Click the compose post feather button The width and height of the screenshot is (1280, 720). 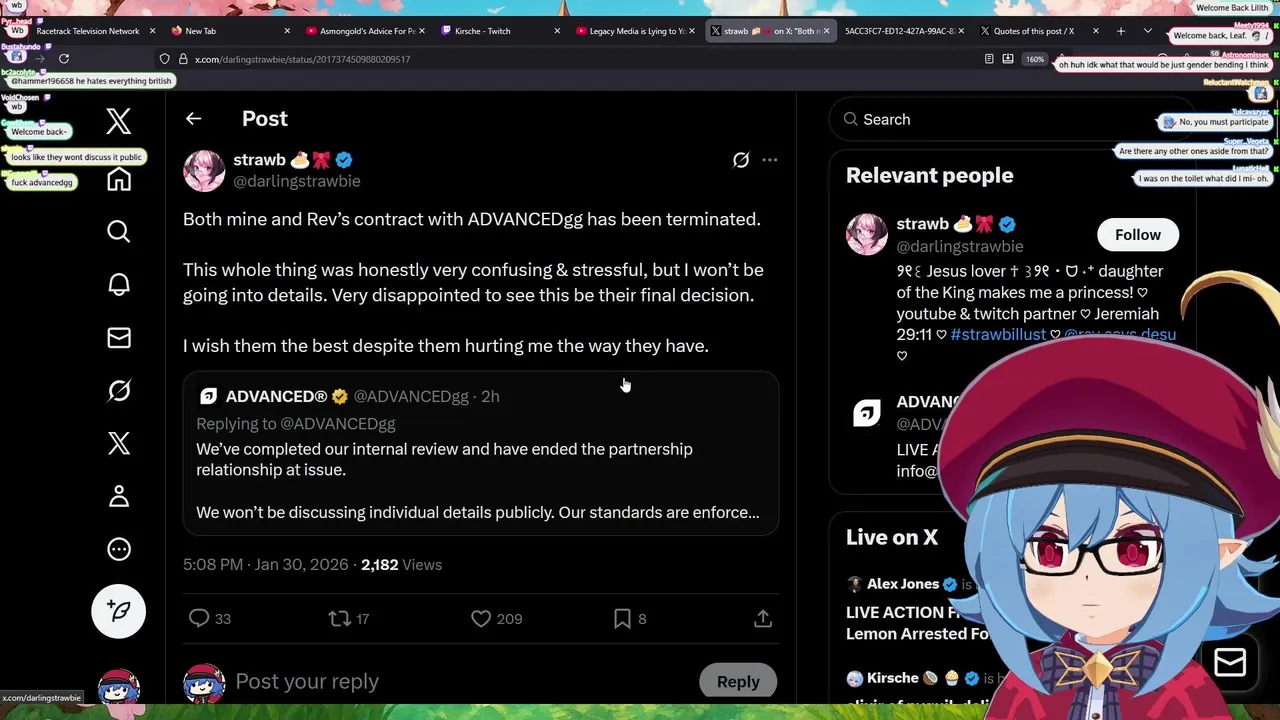(x=119, y=611)
